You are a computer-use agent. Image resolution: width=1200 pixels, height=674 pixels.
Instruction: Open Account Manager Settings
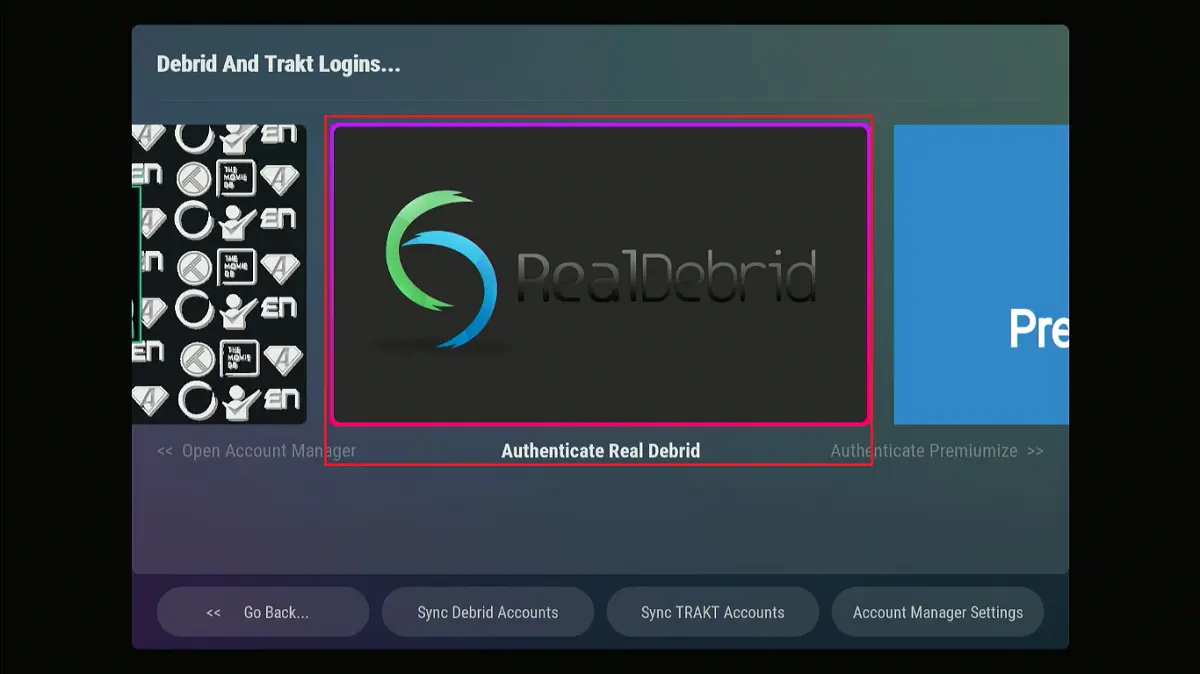click(938, 612)
